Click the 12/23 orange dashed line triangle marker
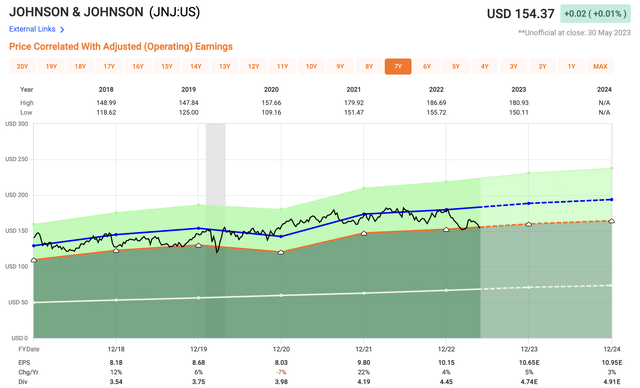Viewport: 640px width, 388px height. coord(529,224)
